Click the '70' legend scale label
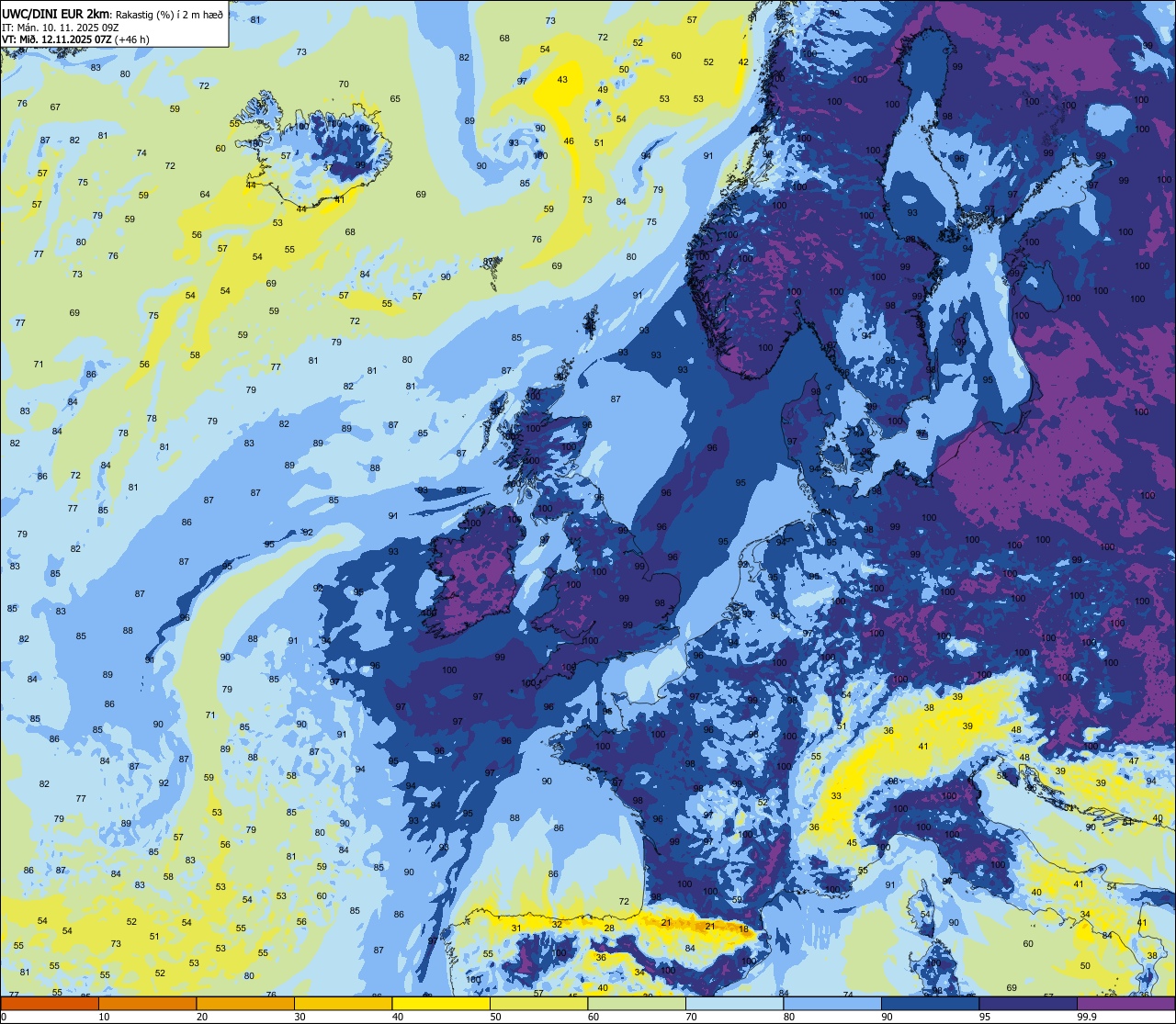 coord(690,1017)
